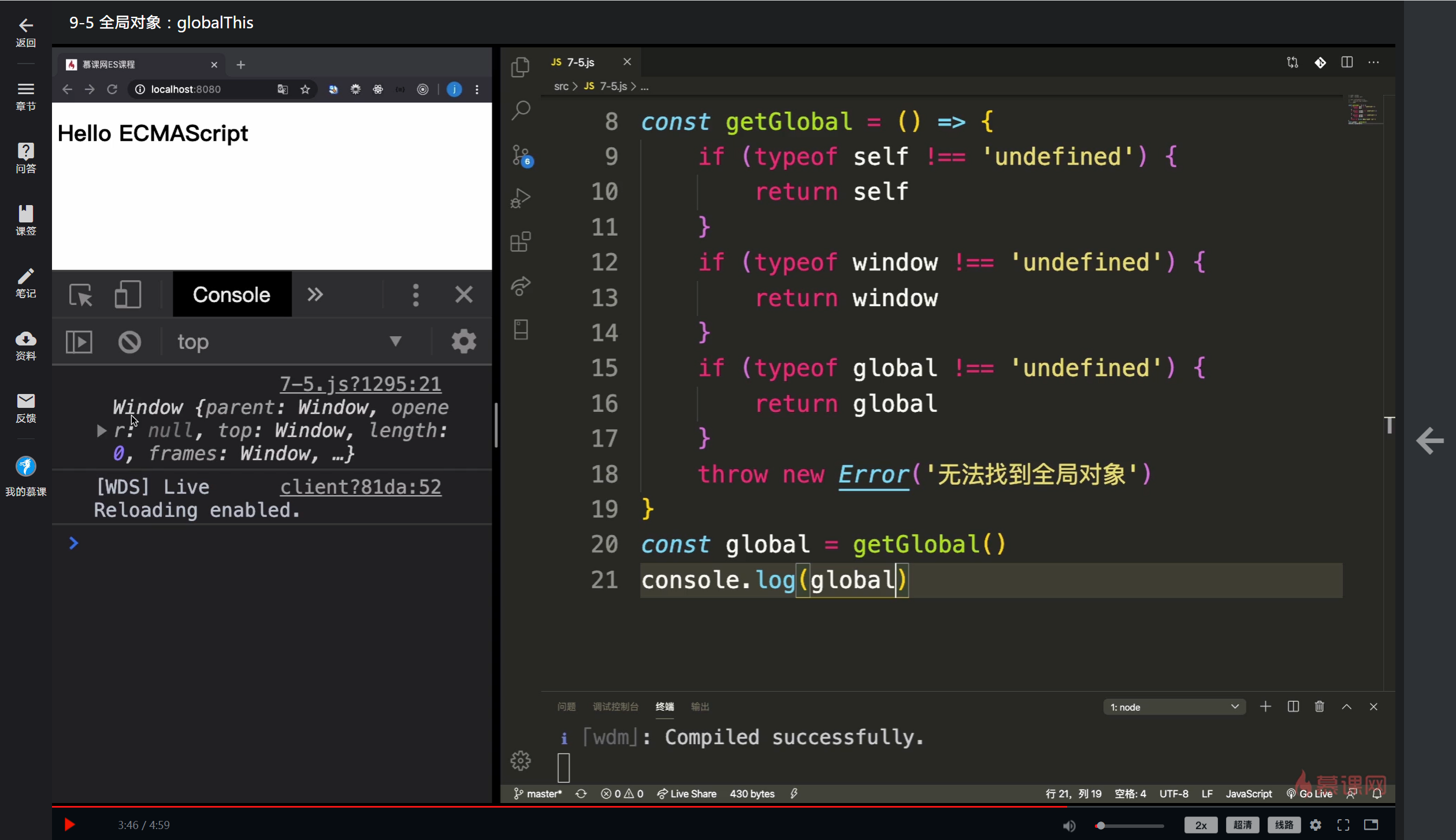This screenshot has height=840, width=1456.
Task: Open DevTools console settings gear
Action: (x=463, y=341)
